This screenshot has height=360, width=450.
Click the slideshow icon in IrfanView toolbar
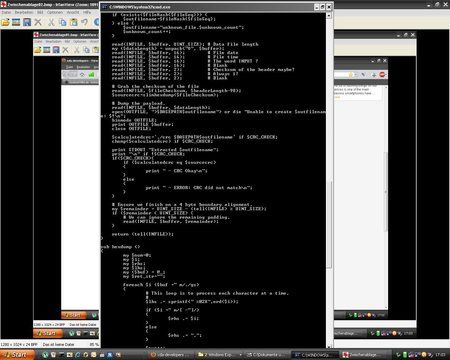(x=16, y=22)
